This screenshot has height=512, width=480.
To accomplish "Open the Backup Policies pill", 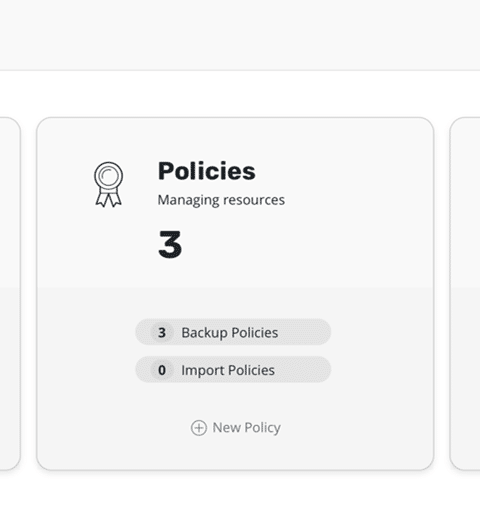I will tap(233, 332).
